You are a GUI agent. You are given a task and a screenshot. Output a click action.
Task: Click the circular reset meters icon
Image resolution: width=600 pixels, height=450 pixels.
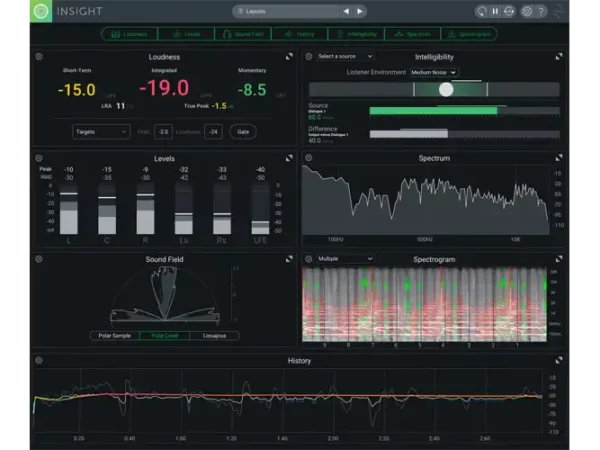click(x=481, y=11)
